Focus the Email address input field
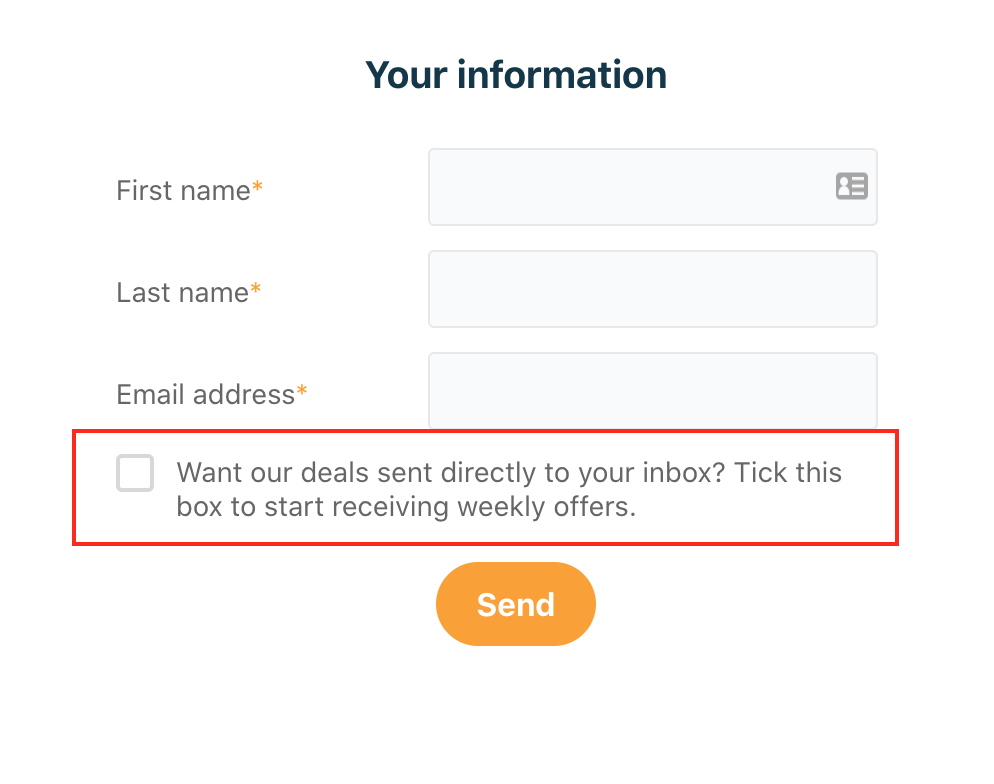The height and width of the screenshot is (784, 994). click(652, 390)
